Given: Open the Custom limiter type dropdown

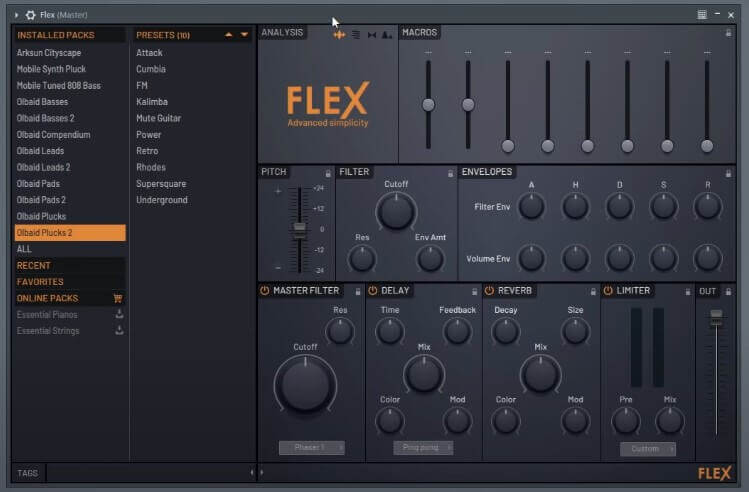Looking at the screenshot, I should pos(648,449).
